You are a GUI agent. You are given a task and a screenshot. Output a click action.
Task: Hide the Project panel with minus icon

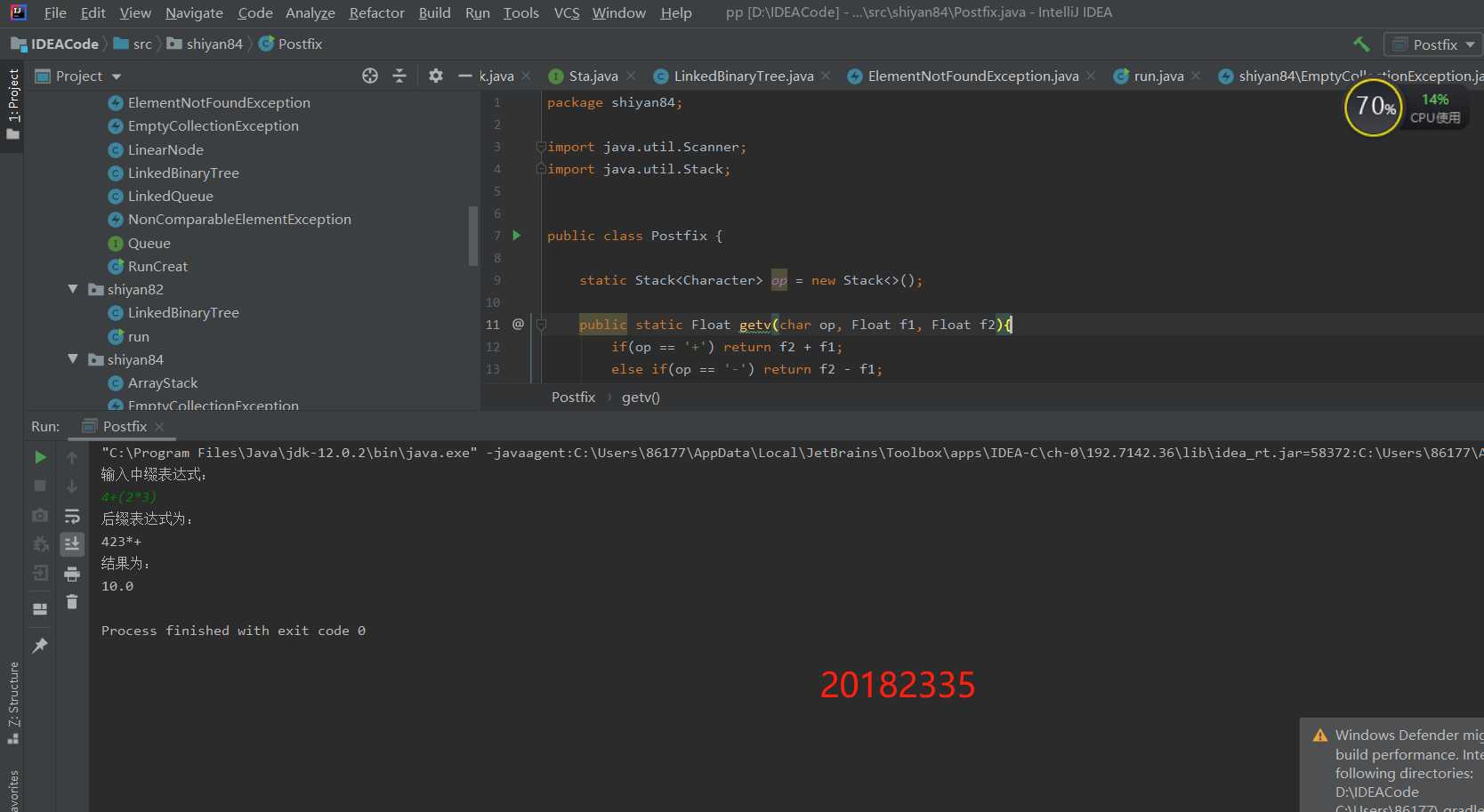(x=464, y=76)
